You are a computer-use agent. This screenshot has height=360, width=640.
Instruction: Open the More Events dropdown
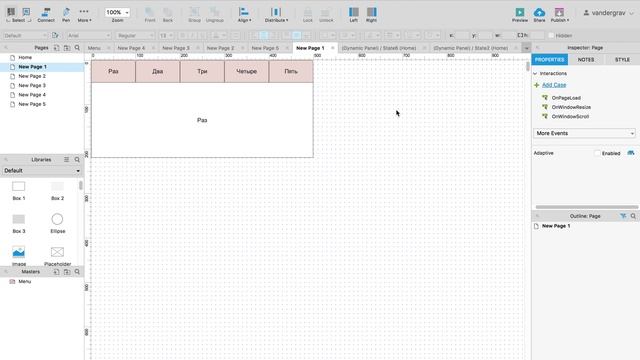coord(584,133)
